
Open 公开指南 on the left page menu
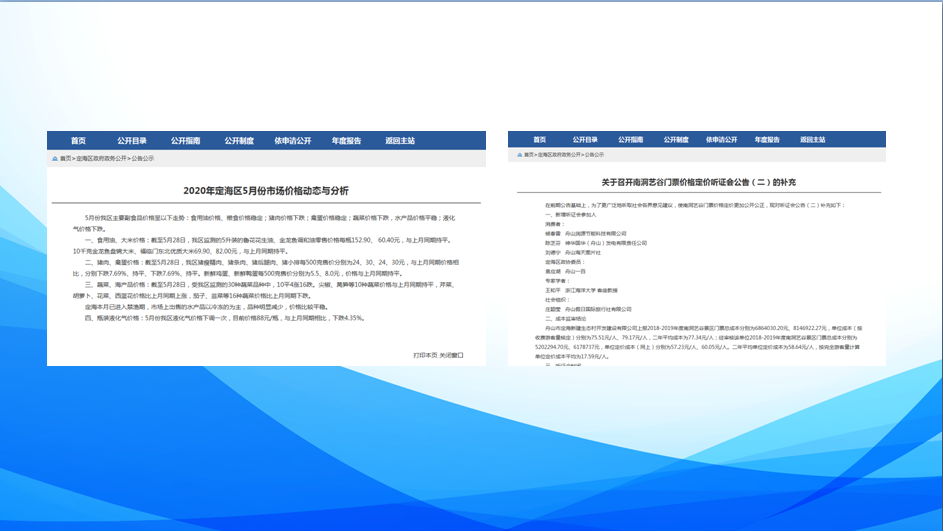(x=185, y=141)
